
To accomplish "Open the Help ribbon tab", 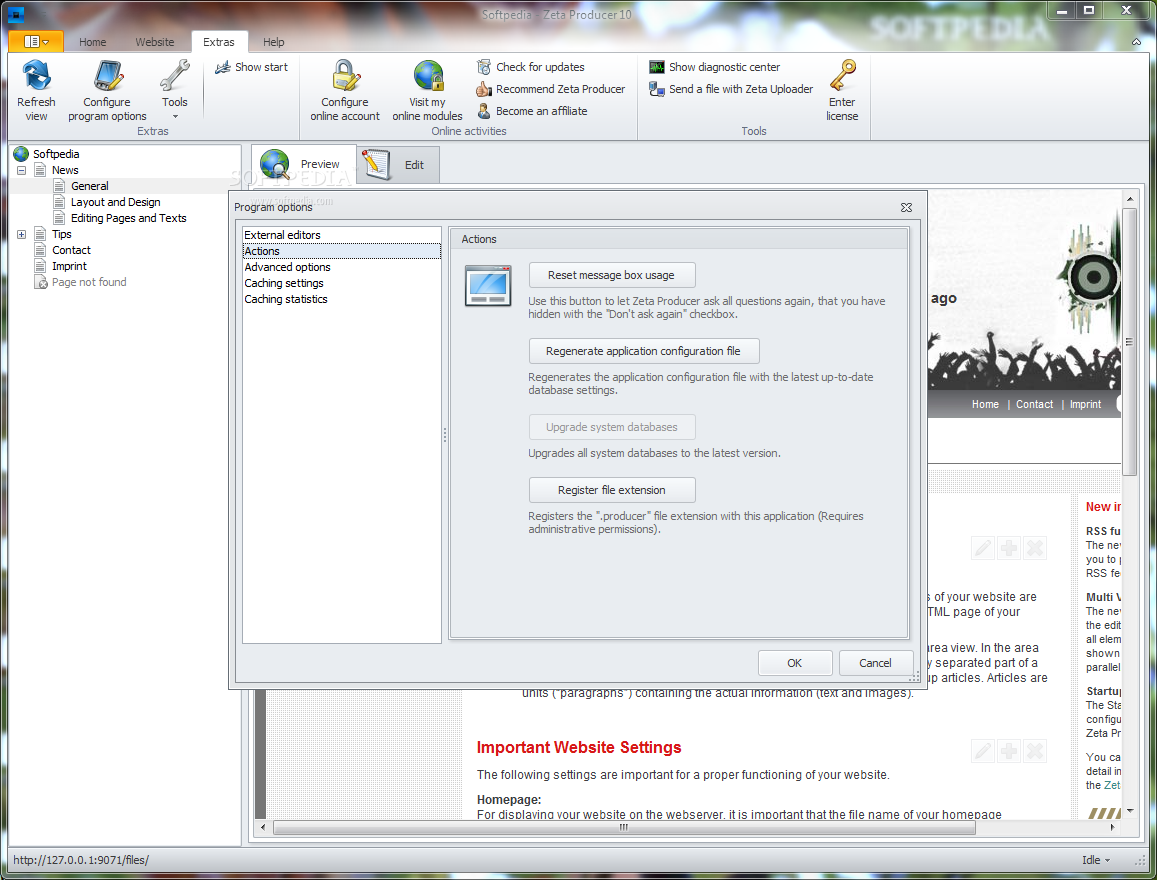I will [274, 42].
